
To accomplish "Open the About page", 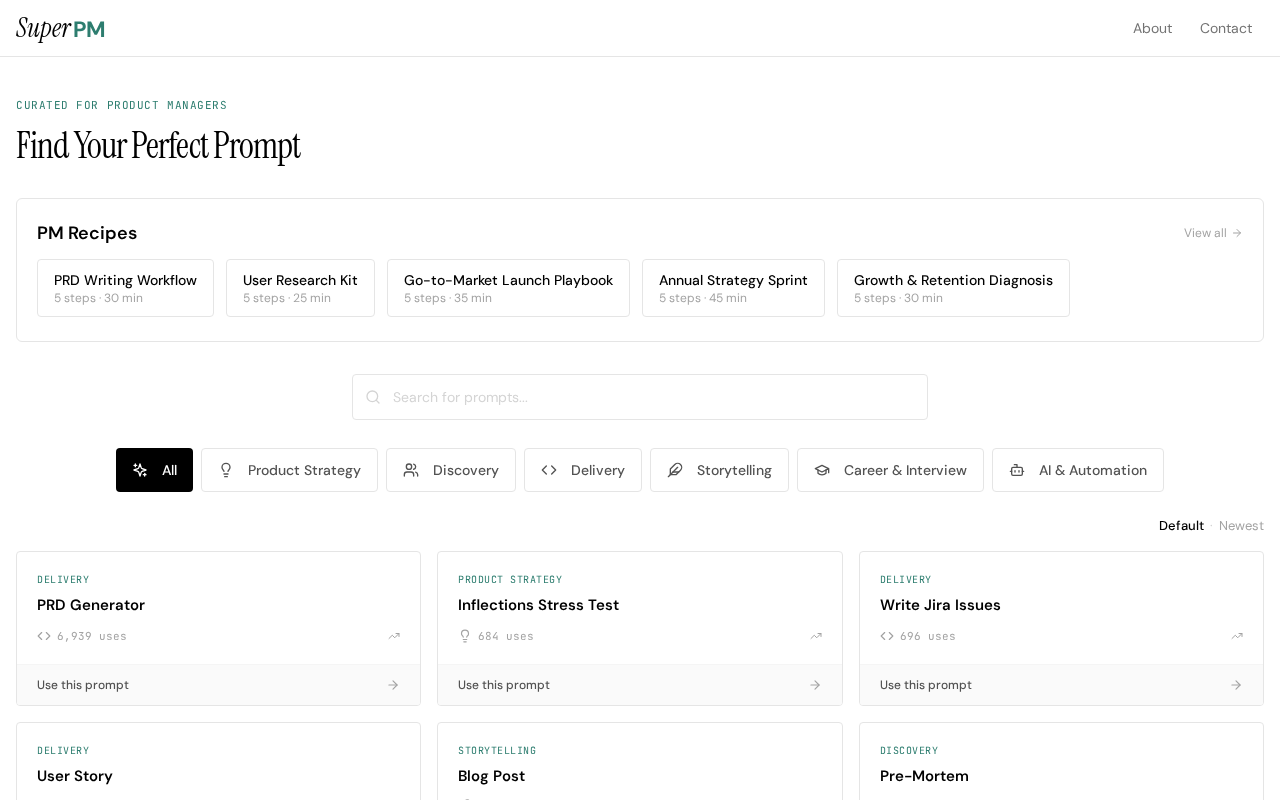I will 1152,28.
